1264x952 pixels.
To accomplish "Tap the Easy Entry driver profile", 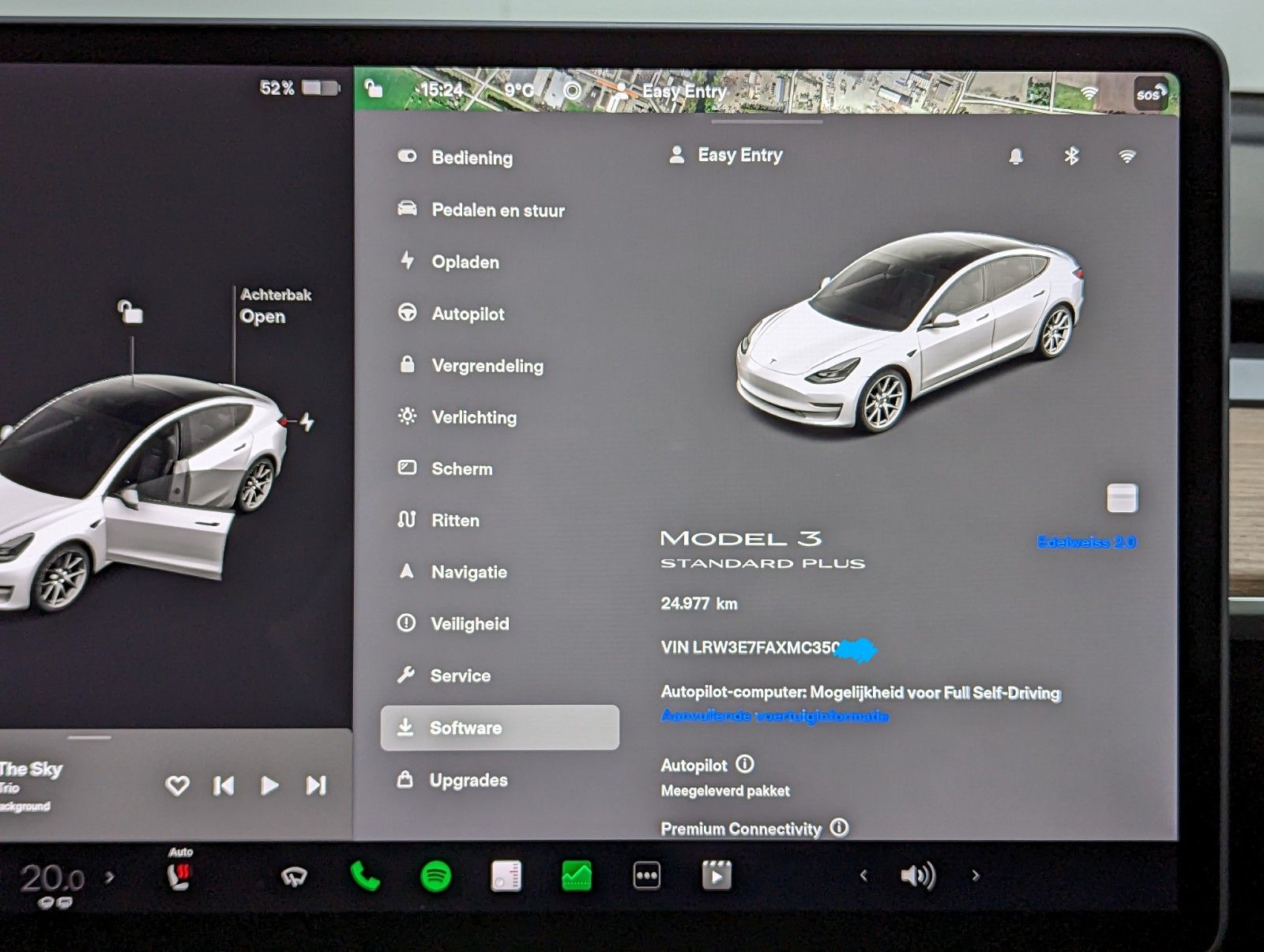I will tap(726, 155).
